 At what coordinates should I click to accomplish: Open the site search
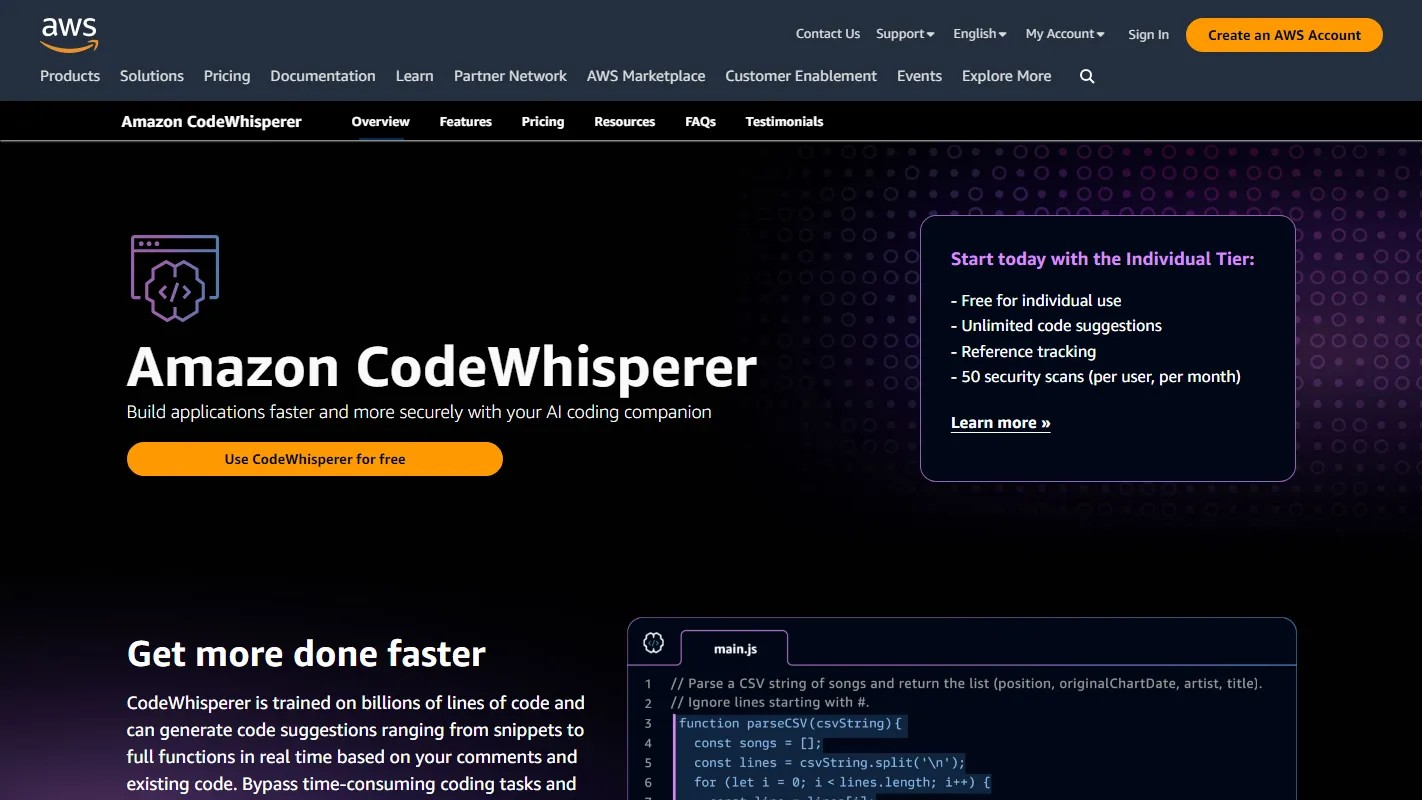tap(1087, 76)
